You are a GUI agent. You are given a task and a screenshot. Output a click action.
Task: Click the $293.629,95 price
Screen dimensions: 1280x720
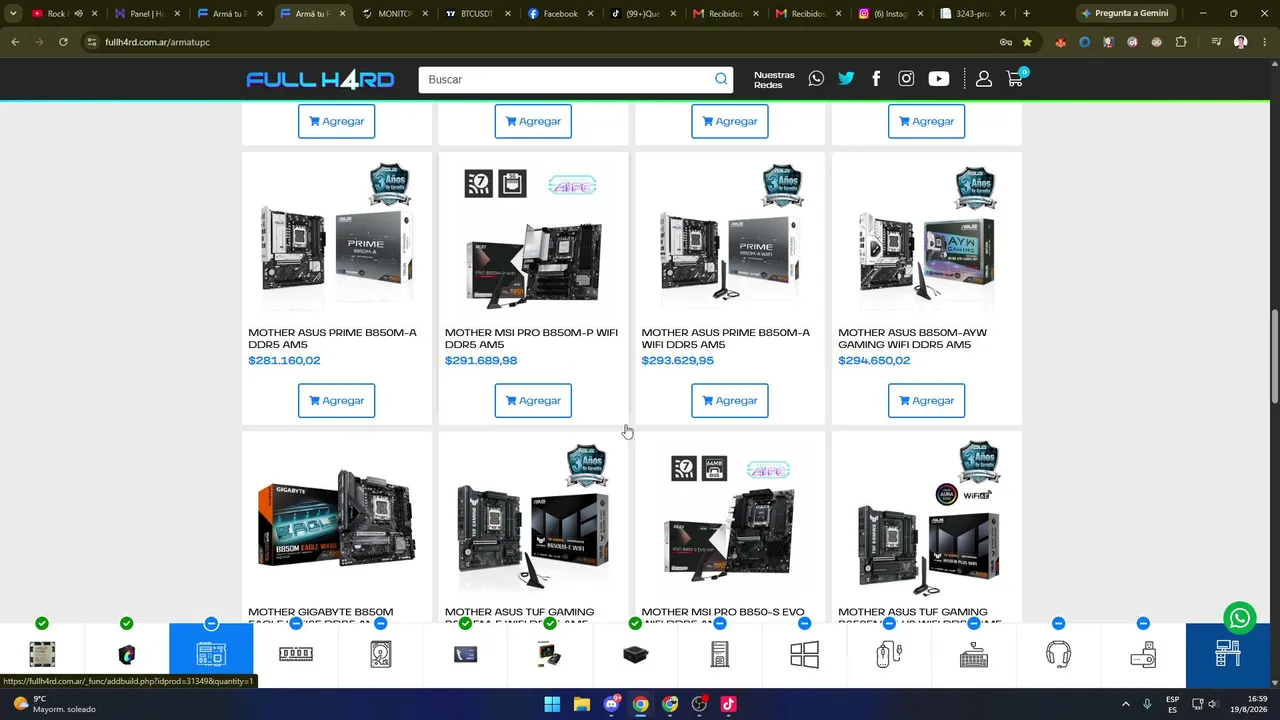tap(678, 361)
